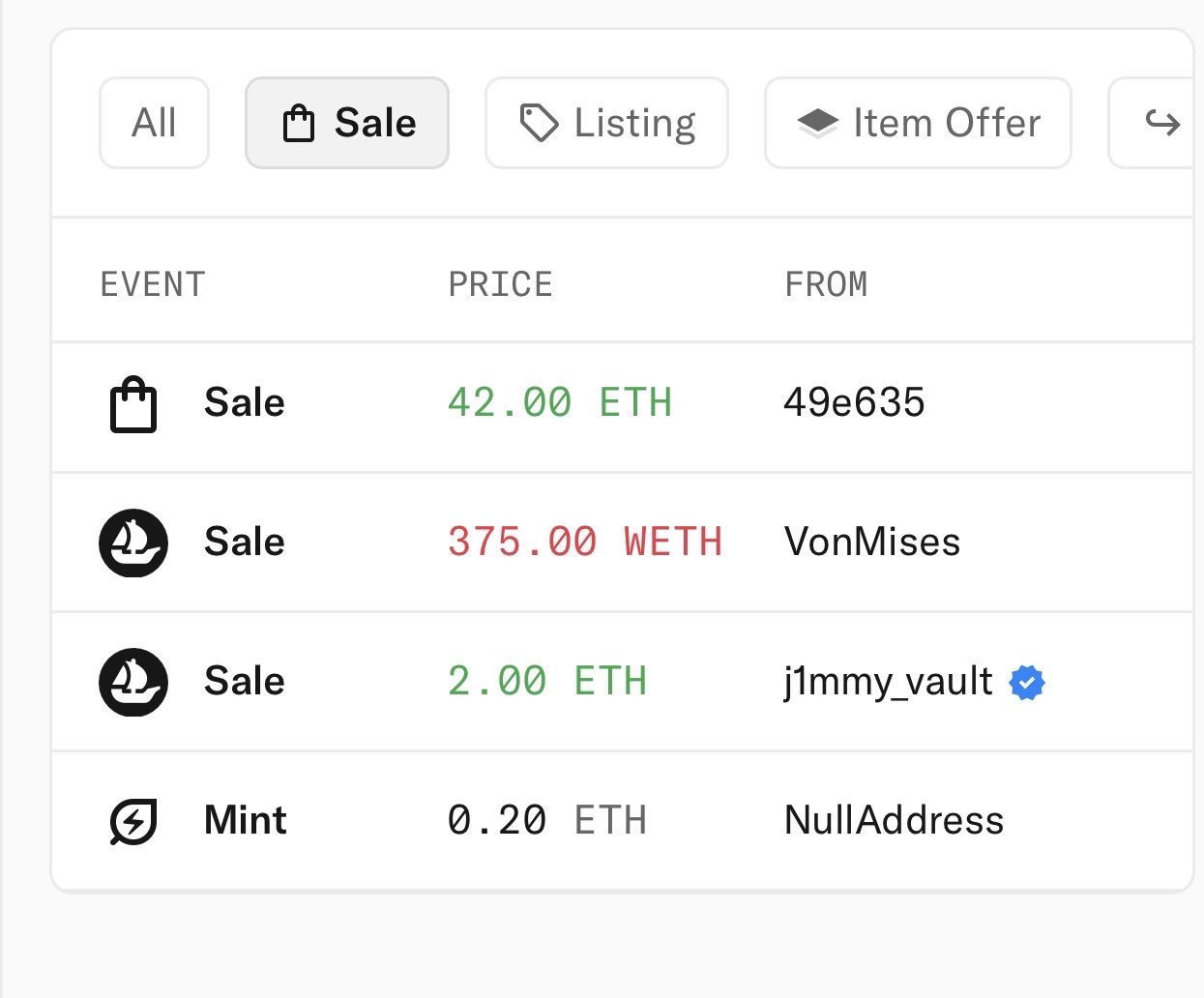1204x998 pixels.
Task: Click the verified badge next to j1mmy_vault
Action: coord(1026,683)
